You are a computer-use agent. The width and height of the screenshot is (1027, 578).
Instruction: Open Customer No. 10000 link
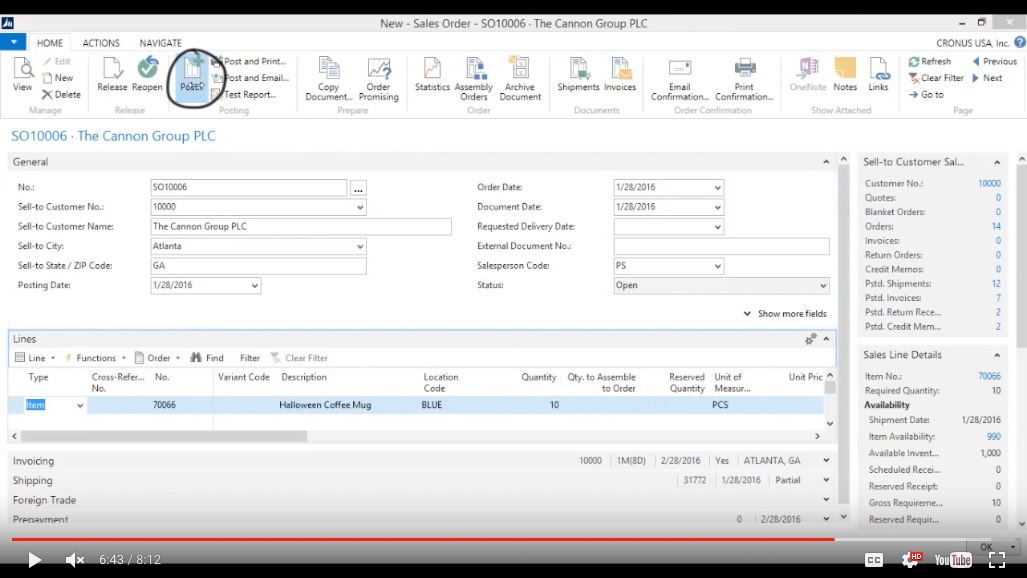coord(989,183)
